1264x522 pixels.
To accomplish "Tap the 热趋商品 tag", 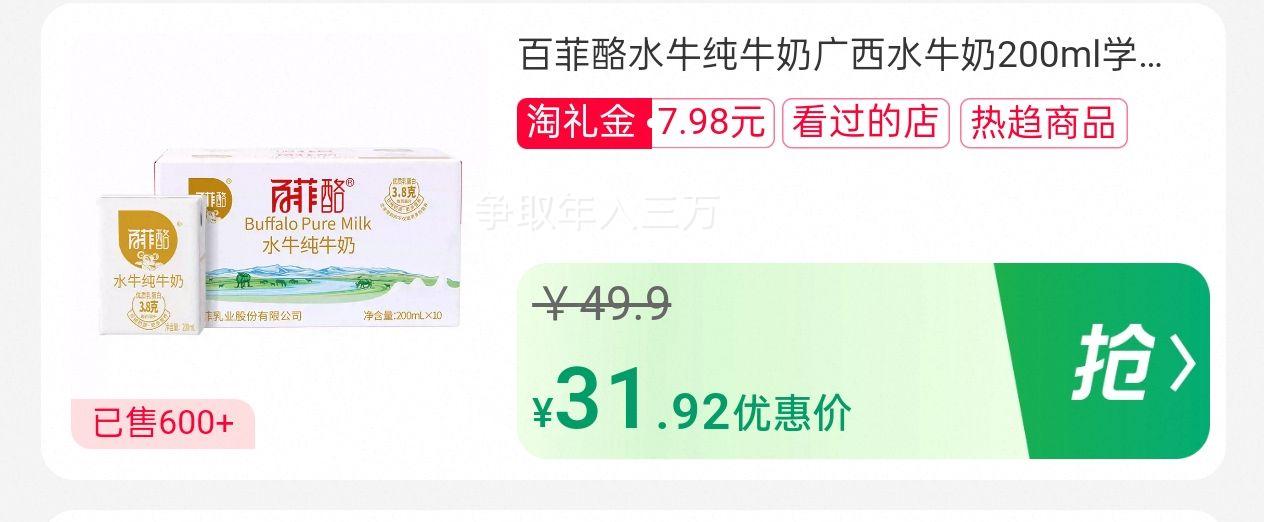I will tap(1044, 123).
